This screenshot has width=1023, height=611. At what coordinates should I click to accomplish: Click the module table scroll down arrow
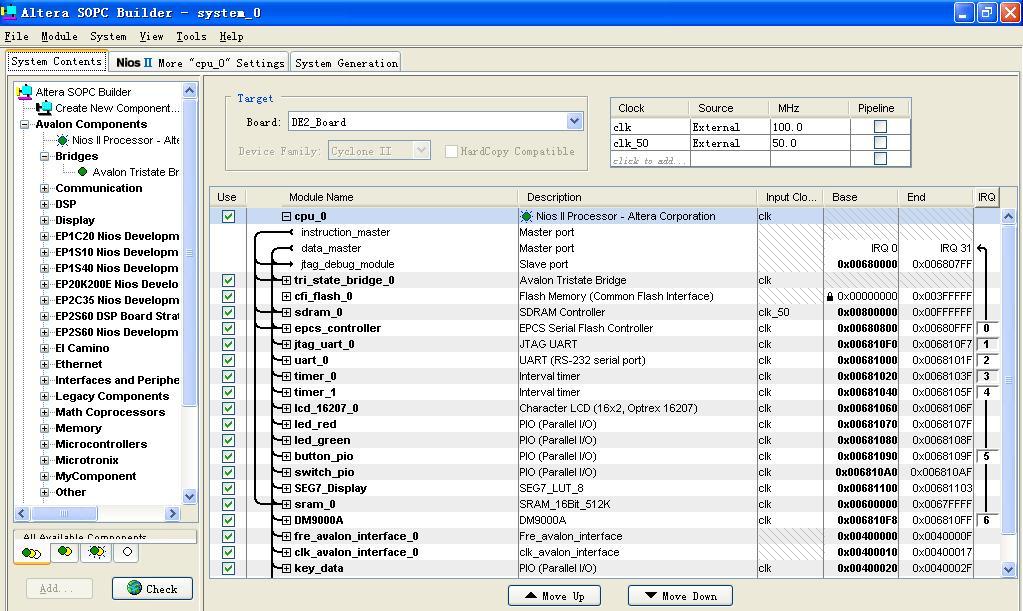1008,569
